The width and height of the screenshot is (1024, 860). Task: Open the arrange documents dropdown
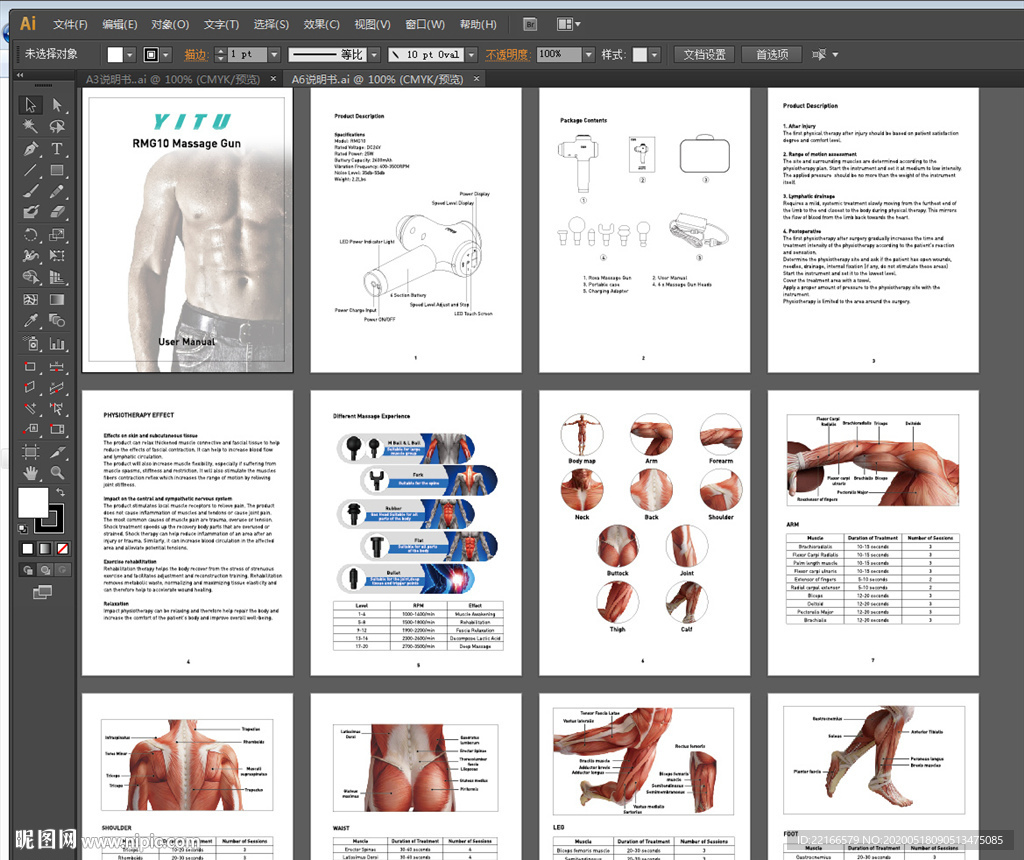[568, 25]
